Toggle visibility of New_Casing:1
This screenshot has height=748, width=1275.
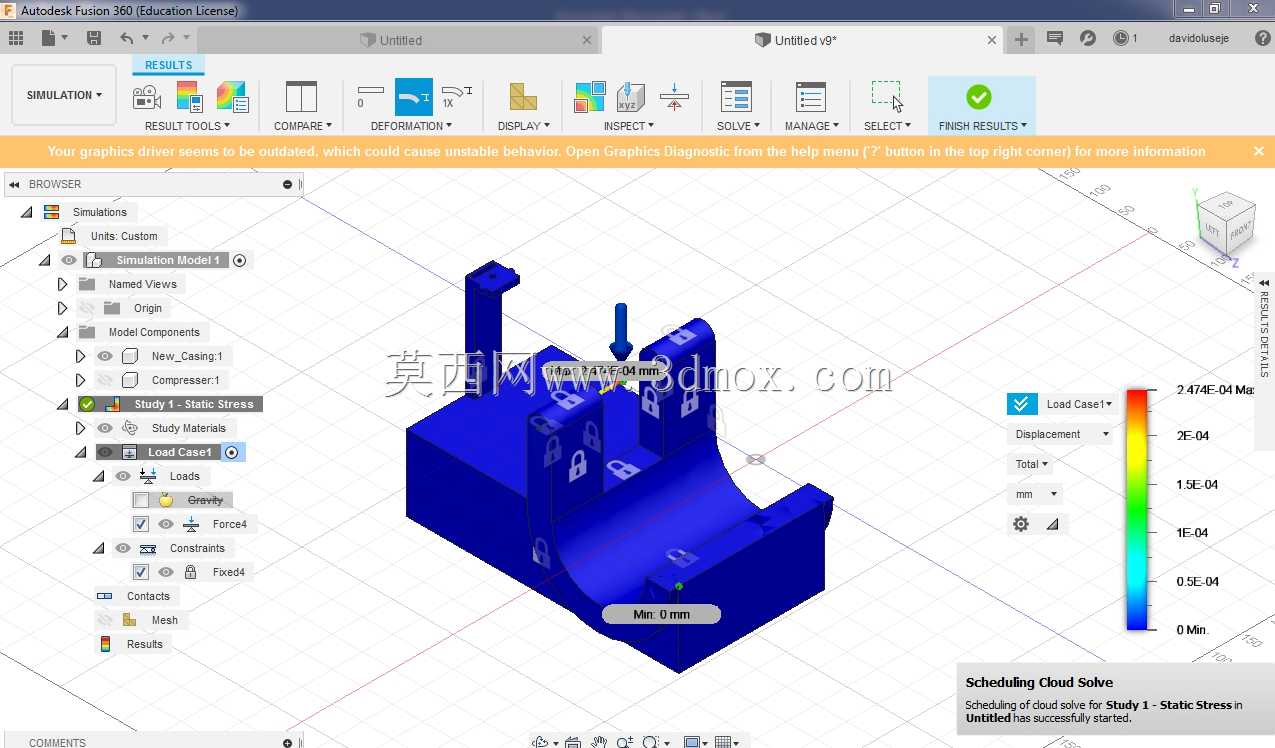tap(105, 356)
